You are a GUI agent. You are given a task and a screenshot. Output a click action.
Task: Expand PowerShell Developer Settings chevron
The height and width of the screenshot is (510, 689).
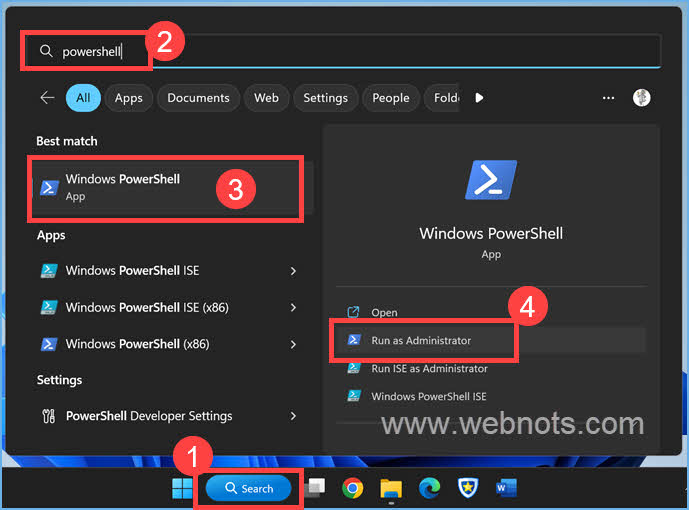click(293, 416)
